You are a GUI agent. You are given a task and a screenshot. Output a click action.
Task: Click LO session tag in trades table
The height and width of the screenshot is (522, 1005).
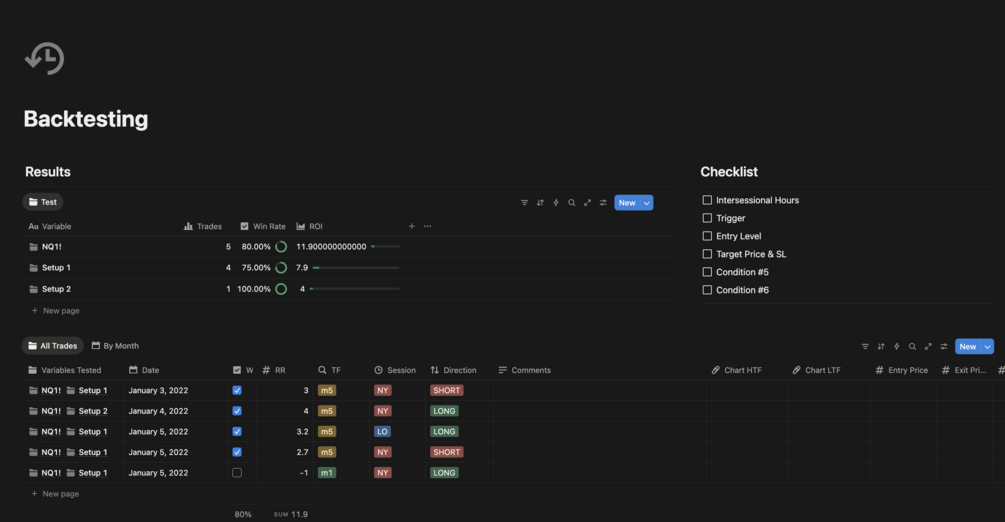tap(383, 432)
